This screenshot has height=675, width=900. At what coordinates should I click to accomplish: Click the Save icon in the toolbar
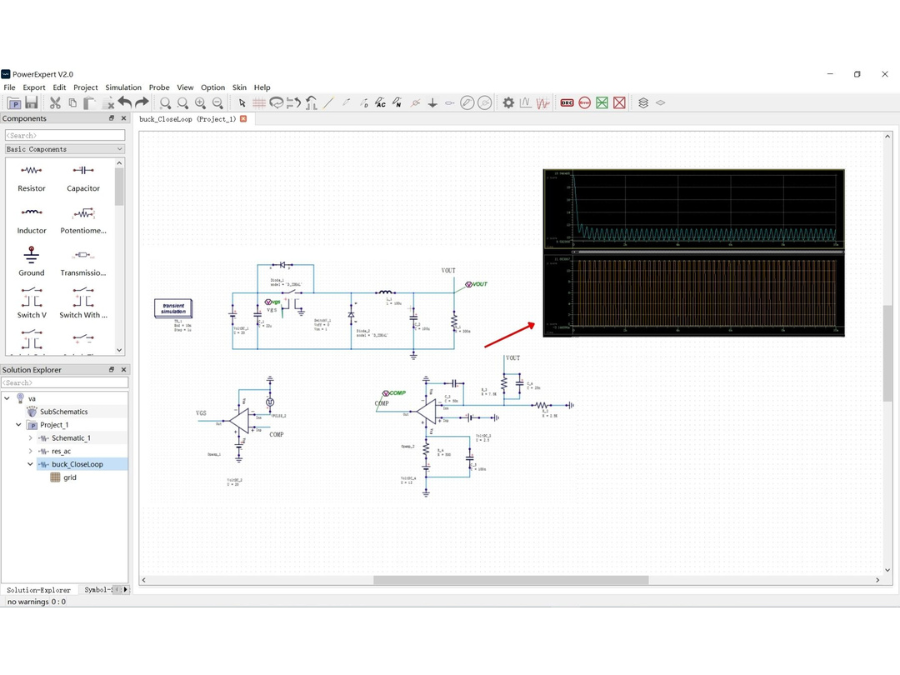coord(31,103)
